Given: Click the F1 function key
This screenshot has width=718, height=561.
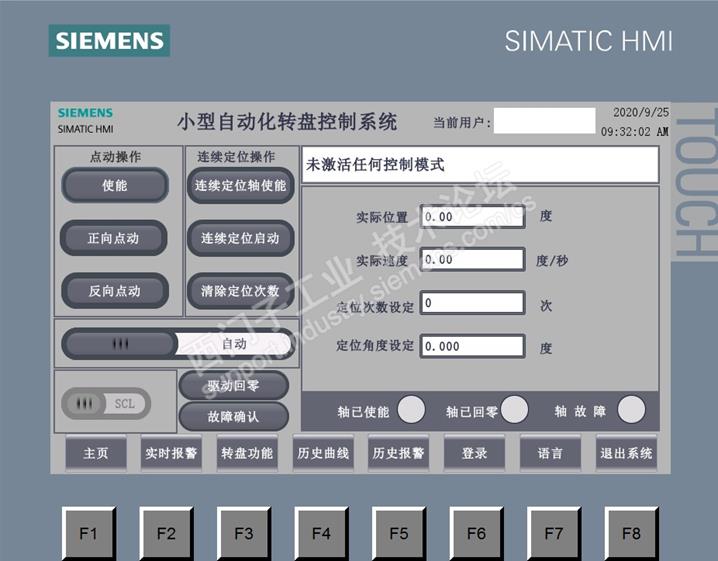Looking at the screenshot, I should tap(88, 534).
